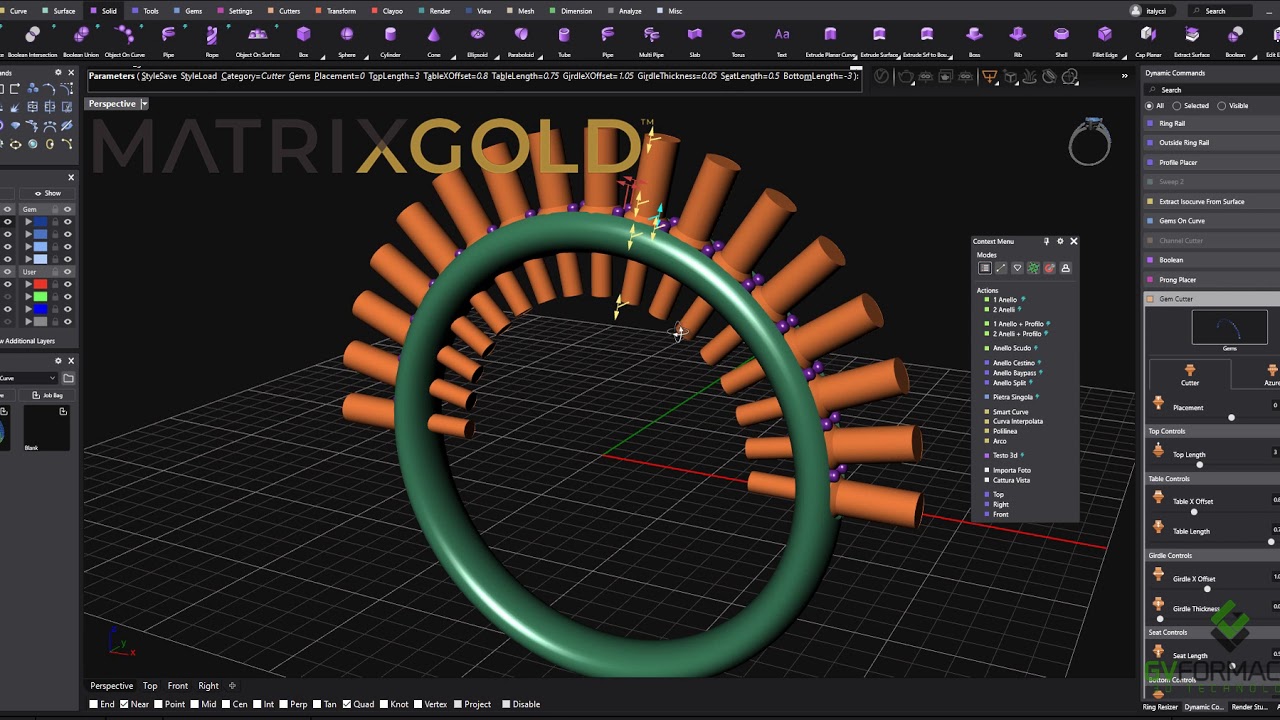Open the Transform menu tab
Image resolution: width=1280 pixels, height=720 pixels.
336,11
